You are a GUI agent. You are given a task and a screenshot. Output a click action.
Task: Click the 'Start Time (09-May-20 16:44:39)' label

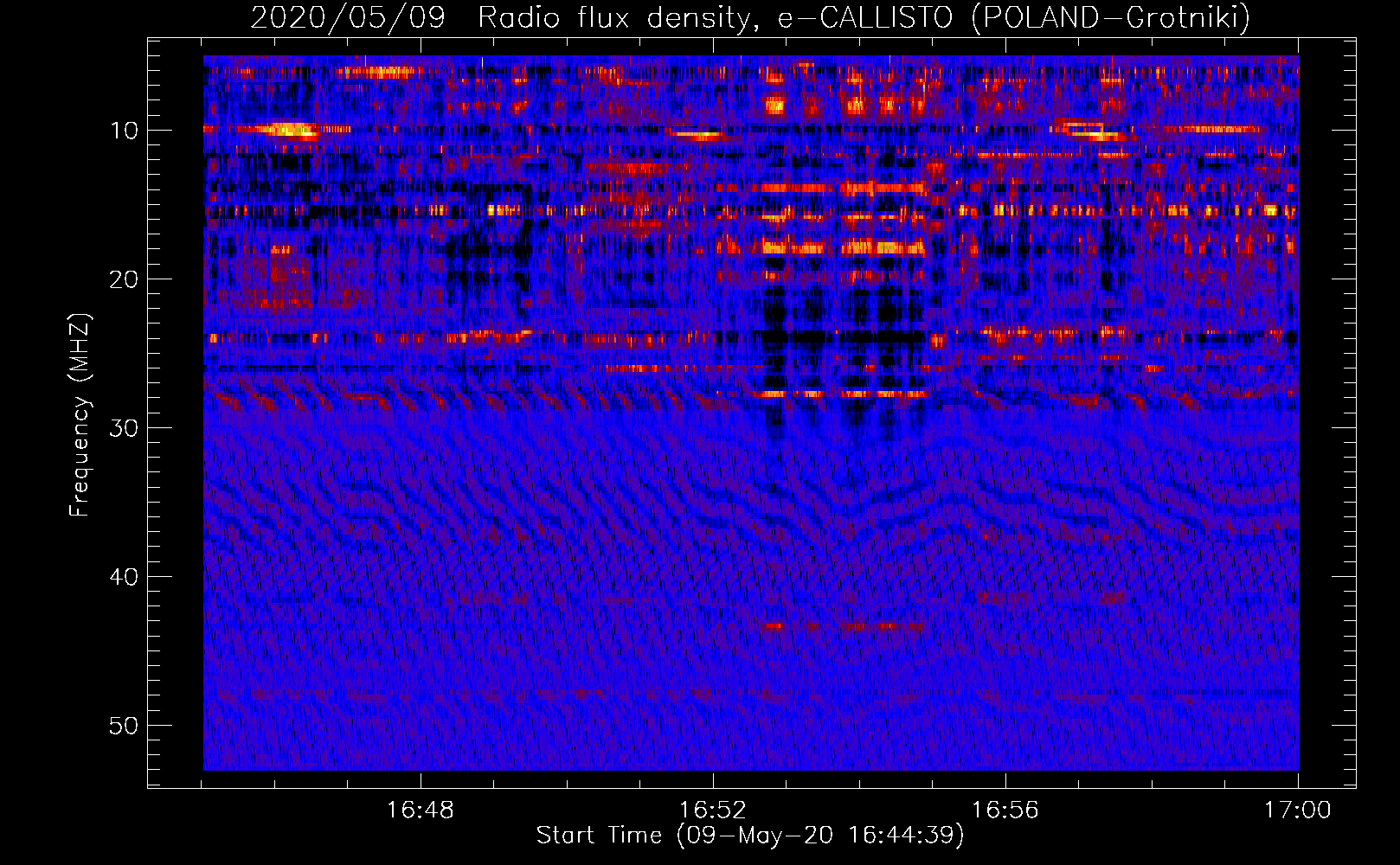coord(750,836)
